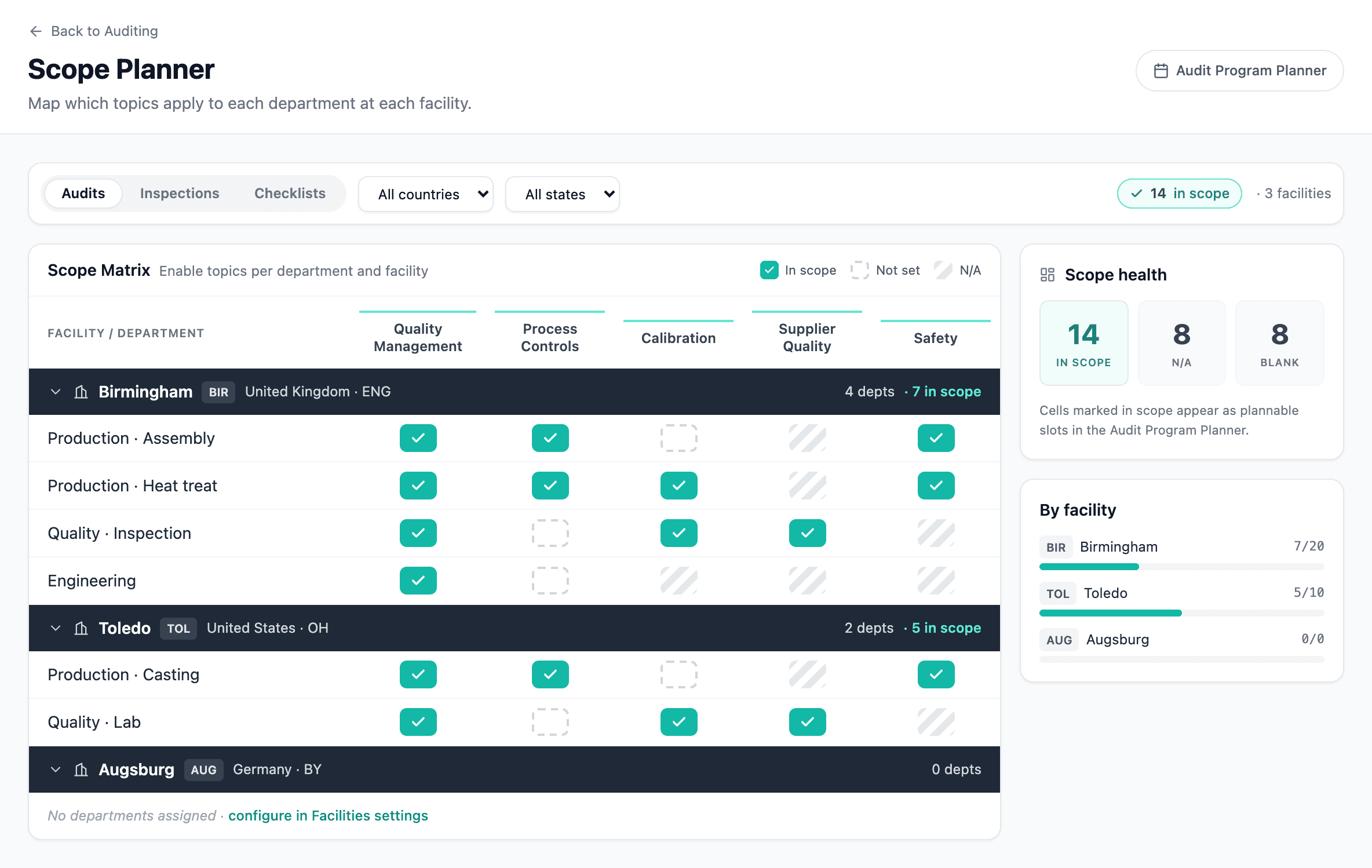Toggle Supplier Quality for Quality · Lab

(x=808, y=722)
